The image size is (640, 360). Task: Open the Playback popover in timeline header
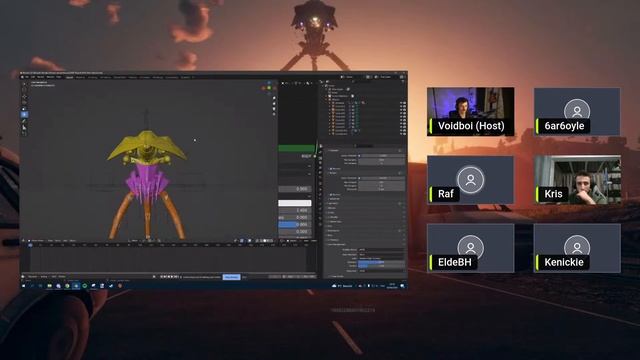[33, 276]
